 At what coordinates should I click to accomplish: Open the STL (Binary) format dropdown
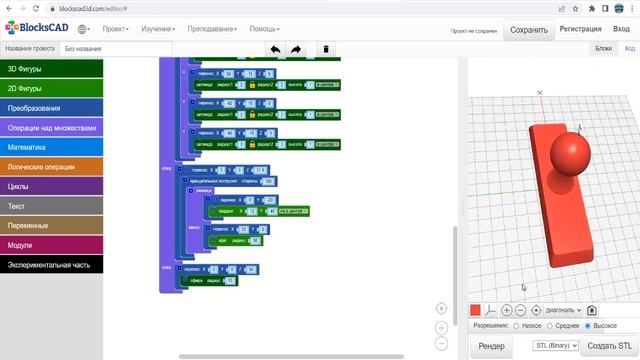coord(555,346)
